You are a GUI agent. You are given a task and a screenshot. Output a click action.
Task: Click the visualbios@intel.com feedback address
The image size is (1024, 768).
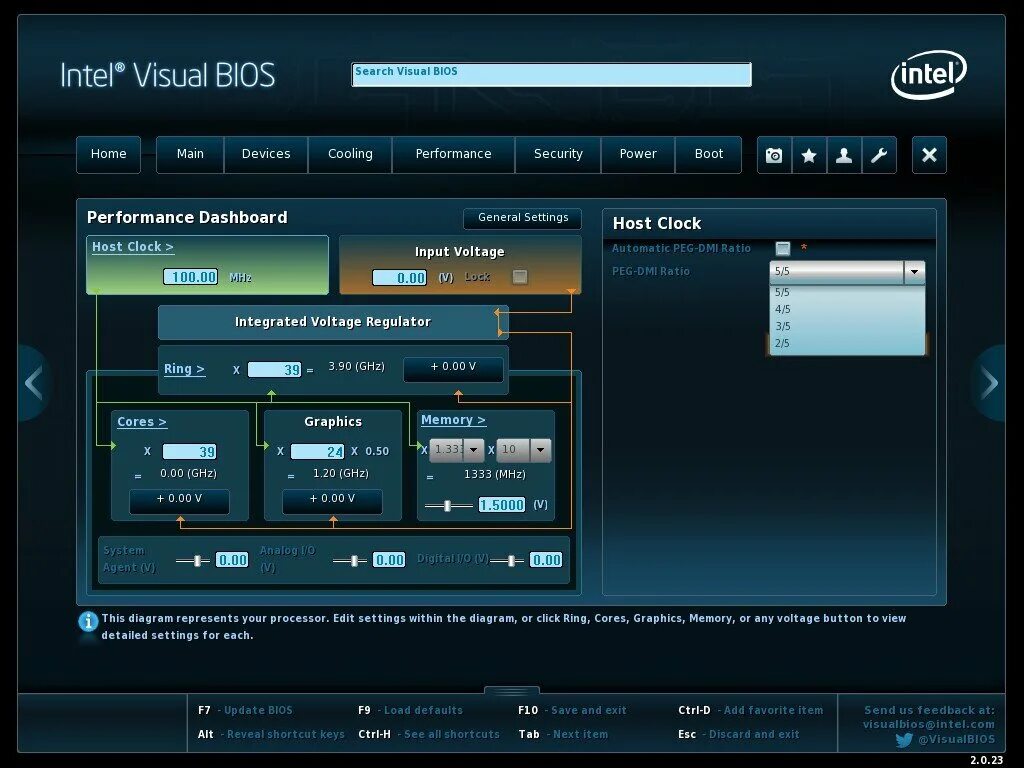point(929,724)
